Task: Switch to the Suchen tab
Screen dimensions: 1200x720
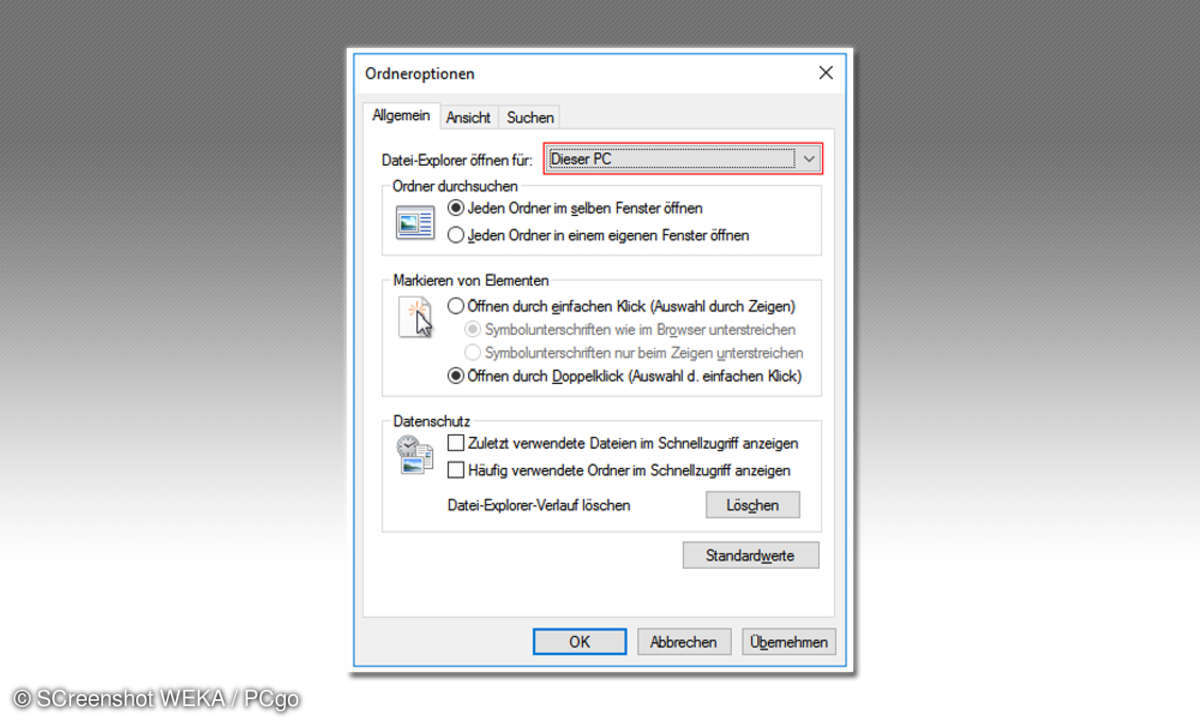Action: coord(530,117)
